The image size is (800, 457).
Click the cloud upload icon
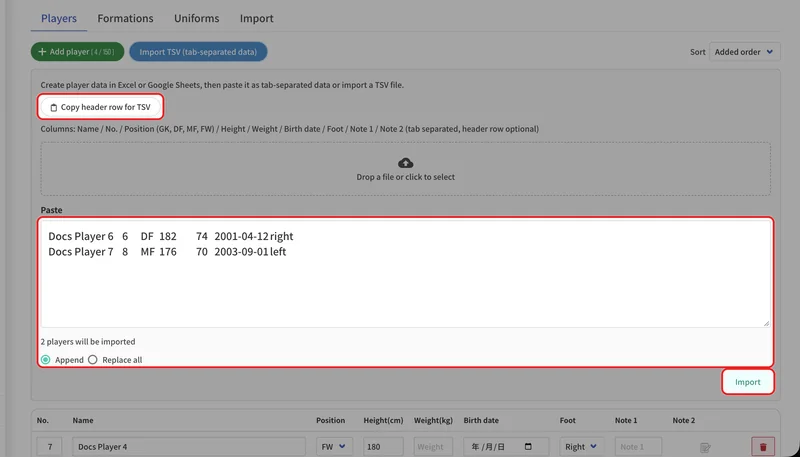point(406,163)
